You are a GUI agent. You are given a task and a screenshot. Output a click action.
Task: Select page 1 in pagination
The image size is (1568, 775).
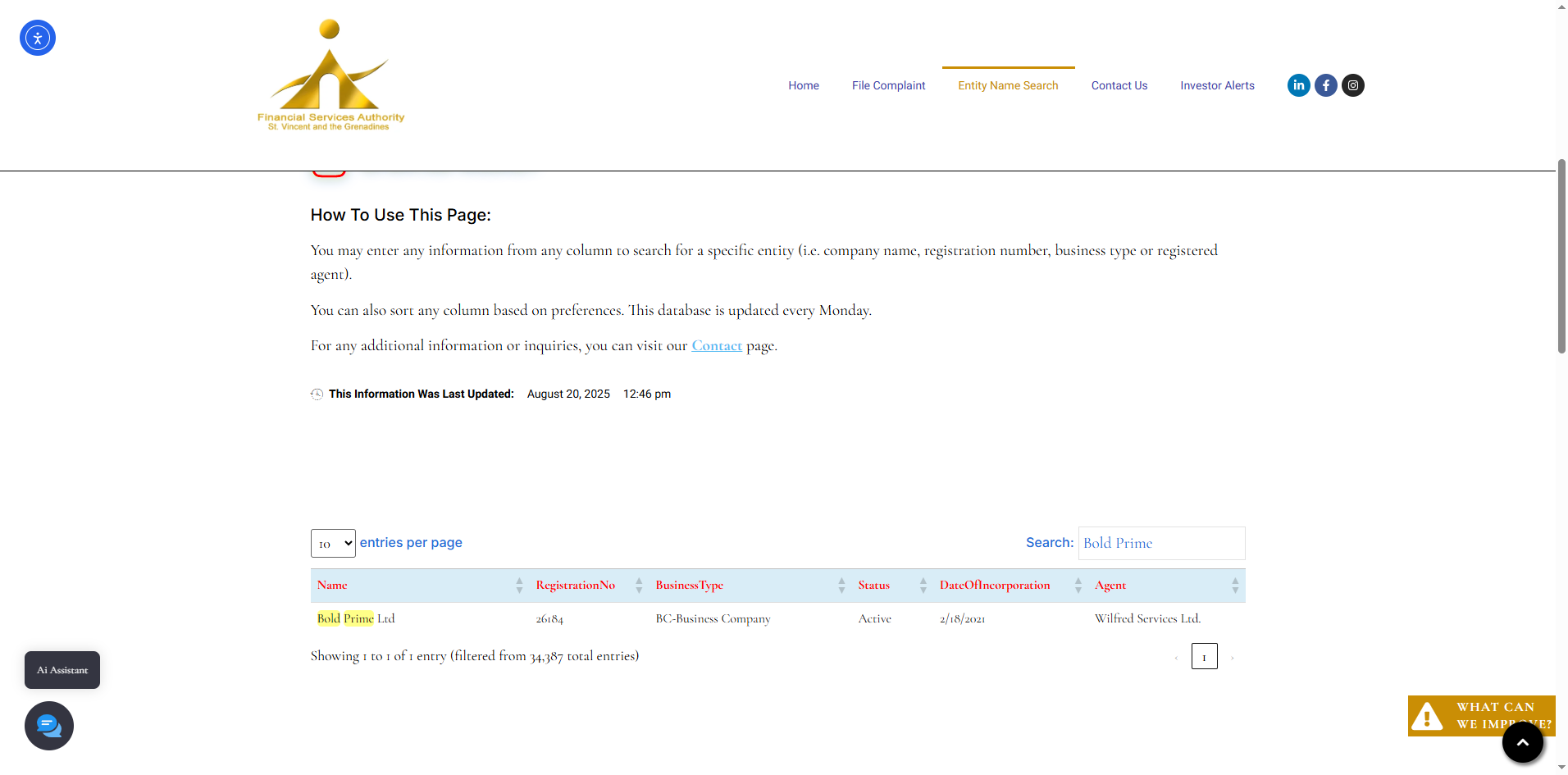(x=1204, y=657)
